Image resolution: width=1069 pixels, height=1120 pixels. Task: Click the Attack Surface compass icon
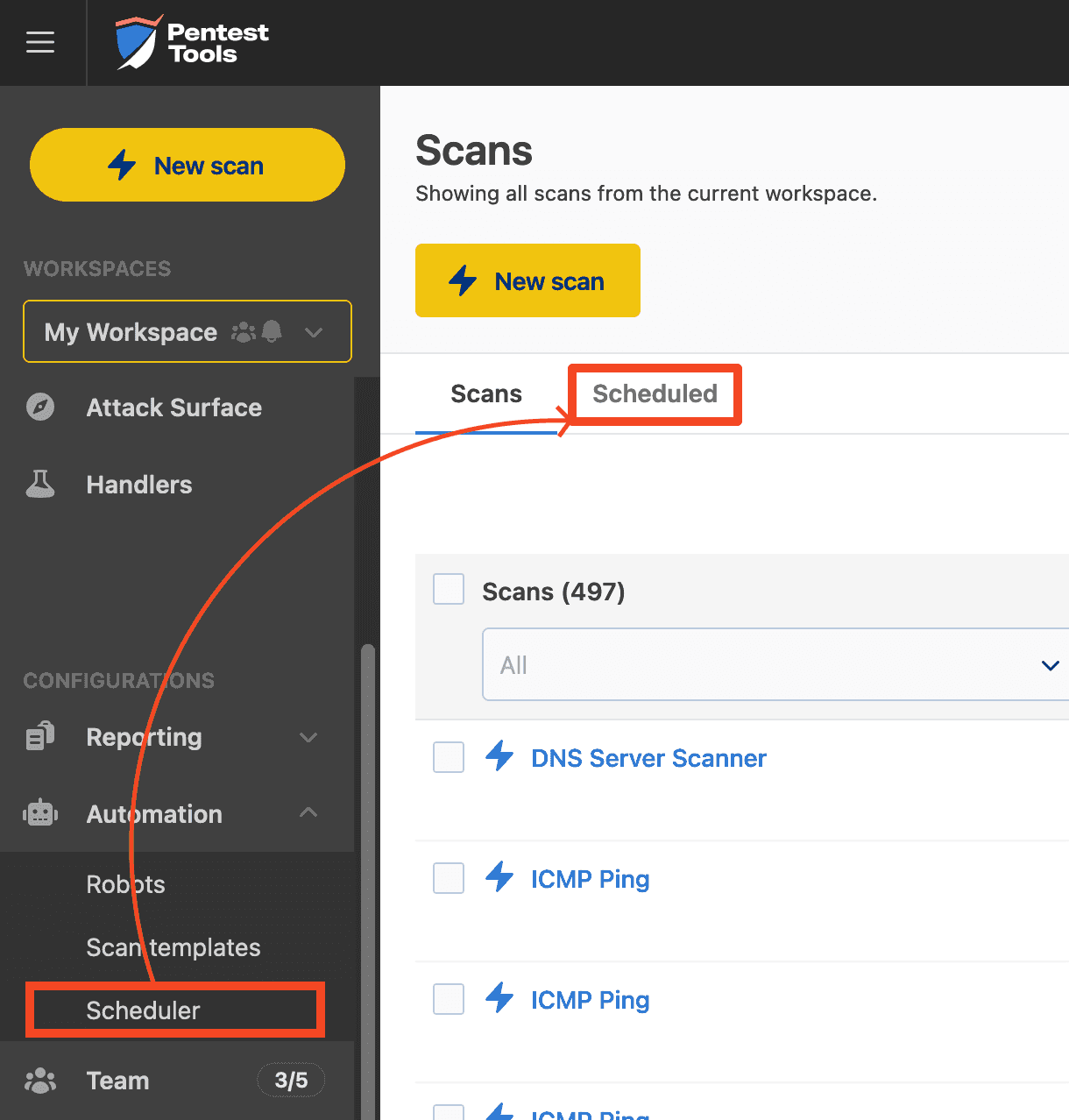tap(40, 408)
